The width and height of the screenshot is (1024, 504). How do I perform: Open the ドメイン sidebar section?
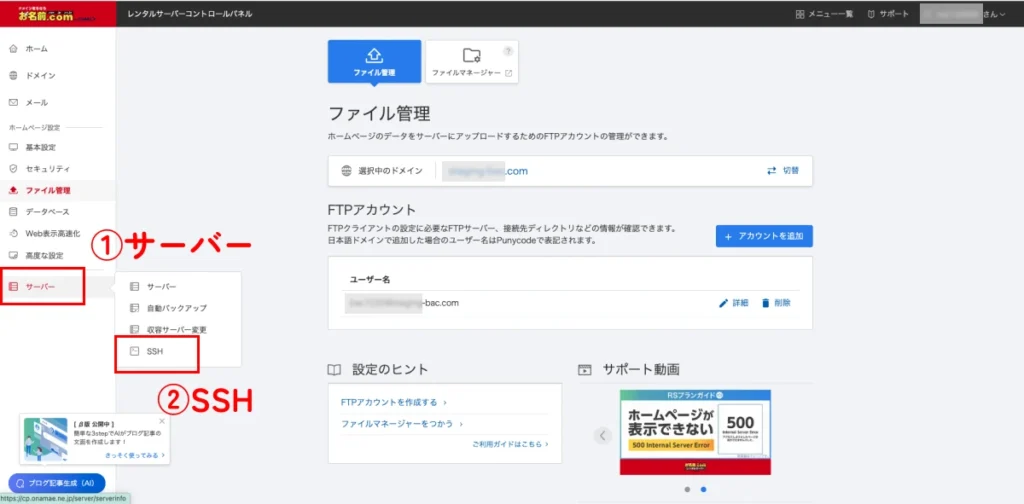point(40,75)
